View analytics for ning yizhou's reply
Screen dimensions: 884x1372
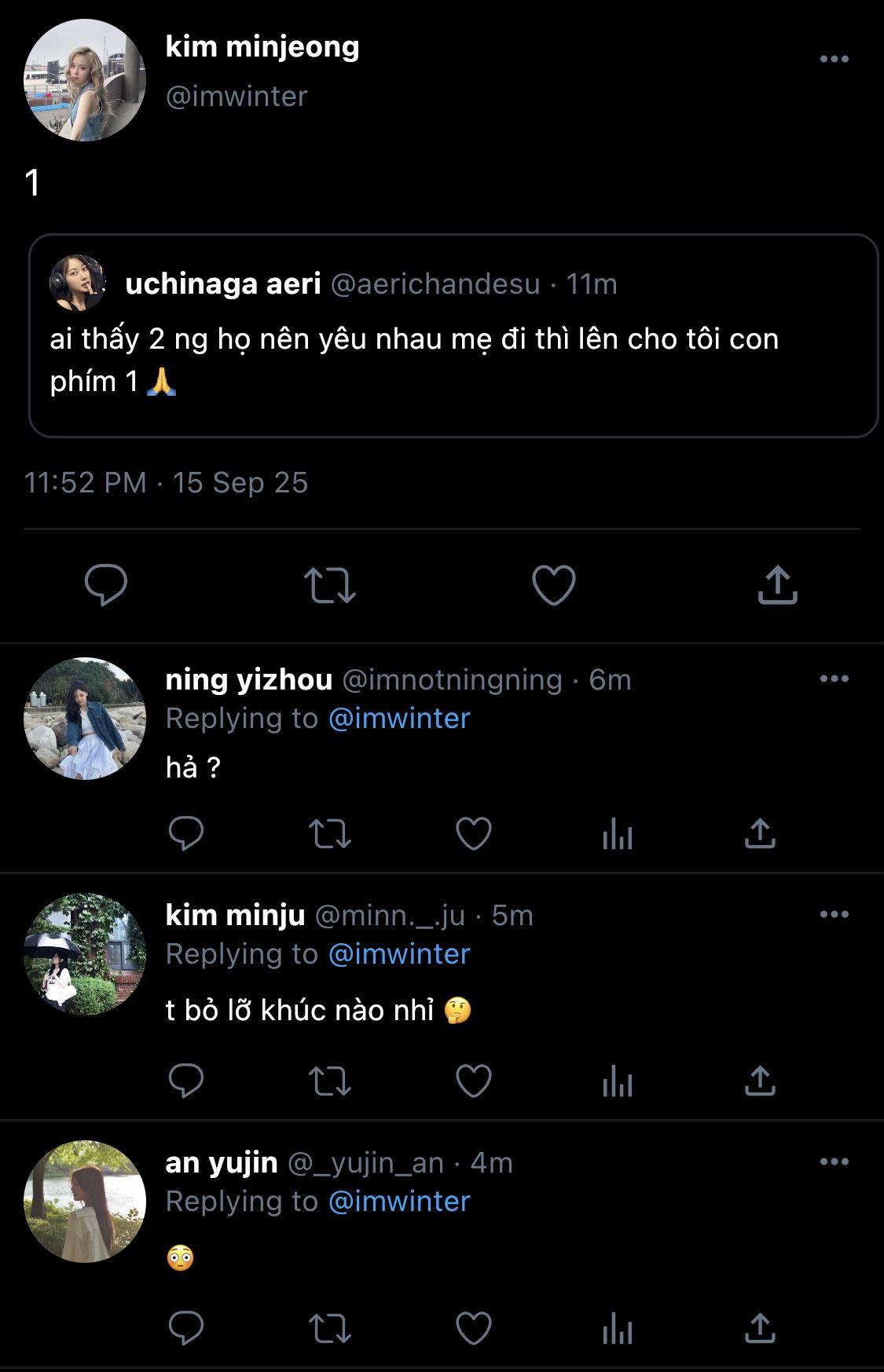tap(617, 834)
